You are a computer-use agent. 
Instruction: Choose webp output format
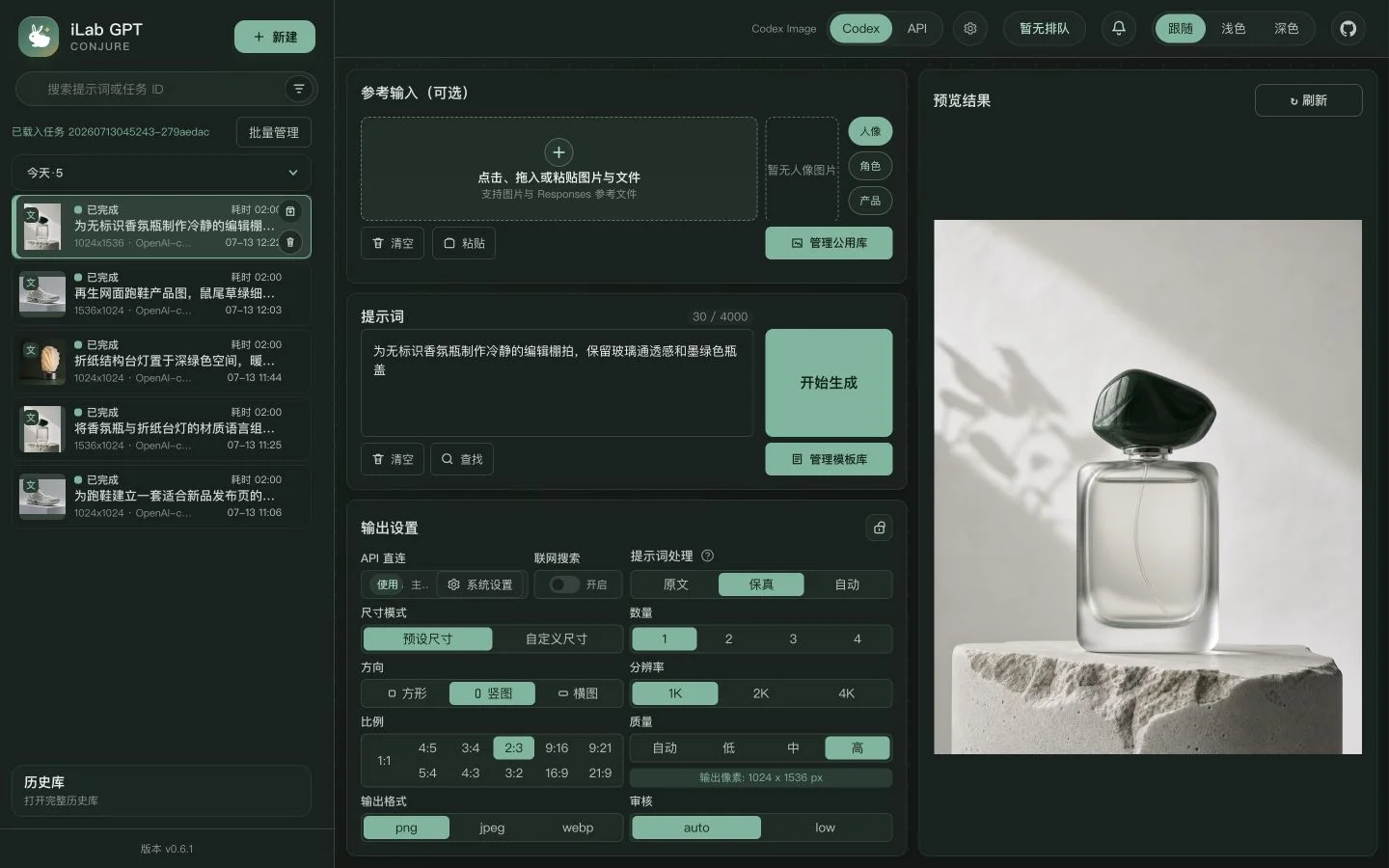coord(578,827)
